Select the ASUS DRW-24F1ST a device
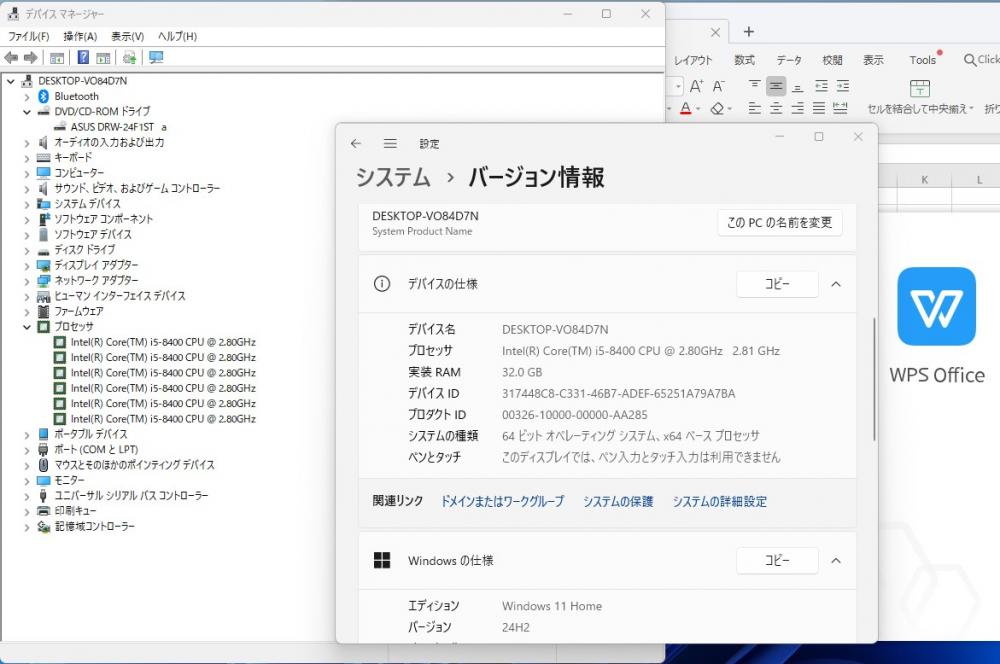 [x=119, y=127]
